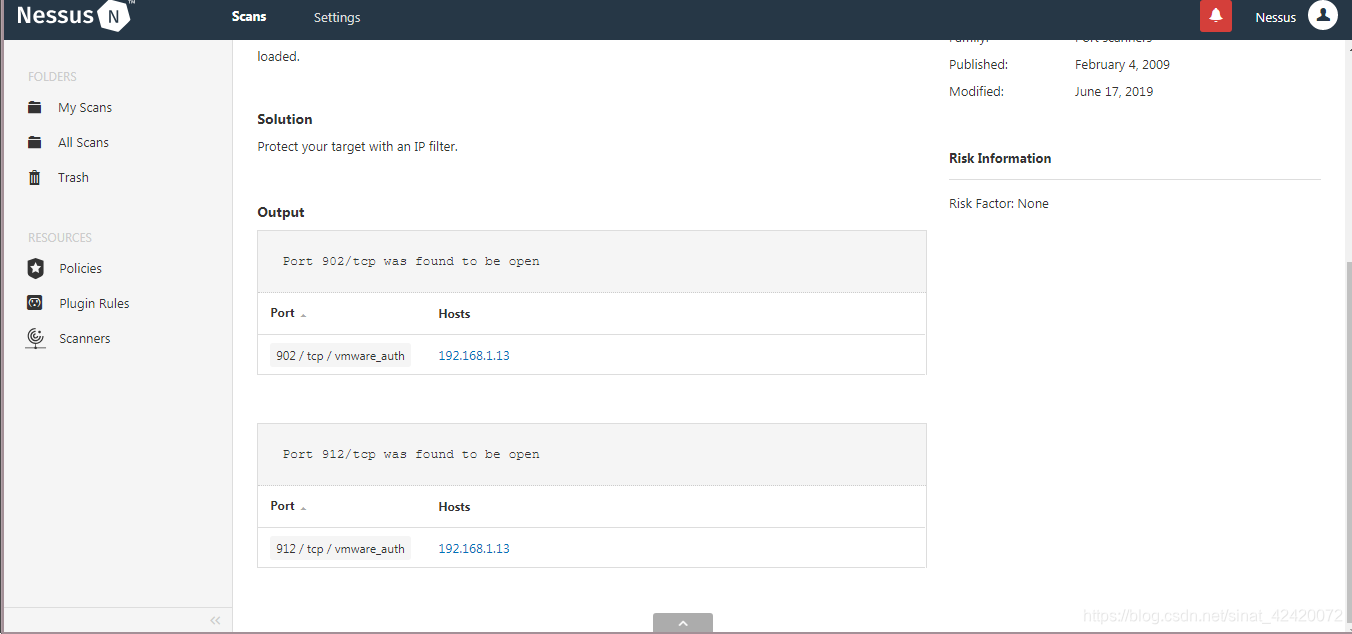
Task: Click the Modified date June 17, 2019
Action: click(x=1114, y=91)
